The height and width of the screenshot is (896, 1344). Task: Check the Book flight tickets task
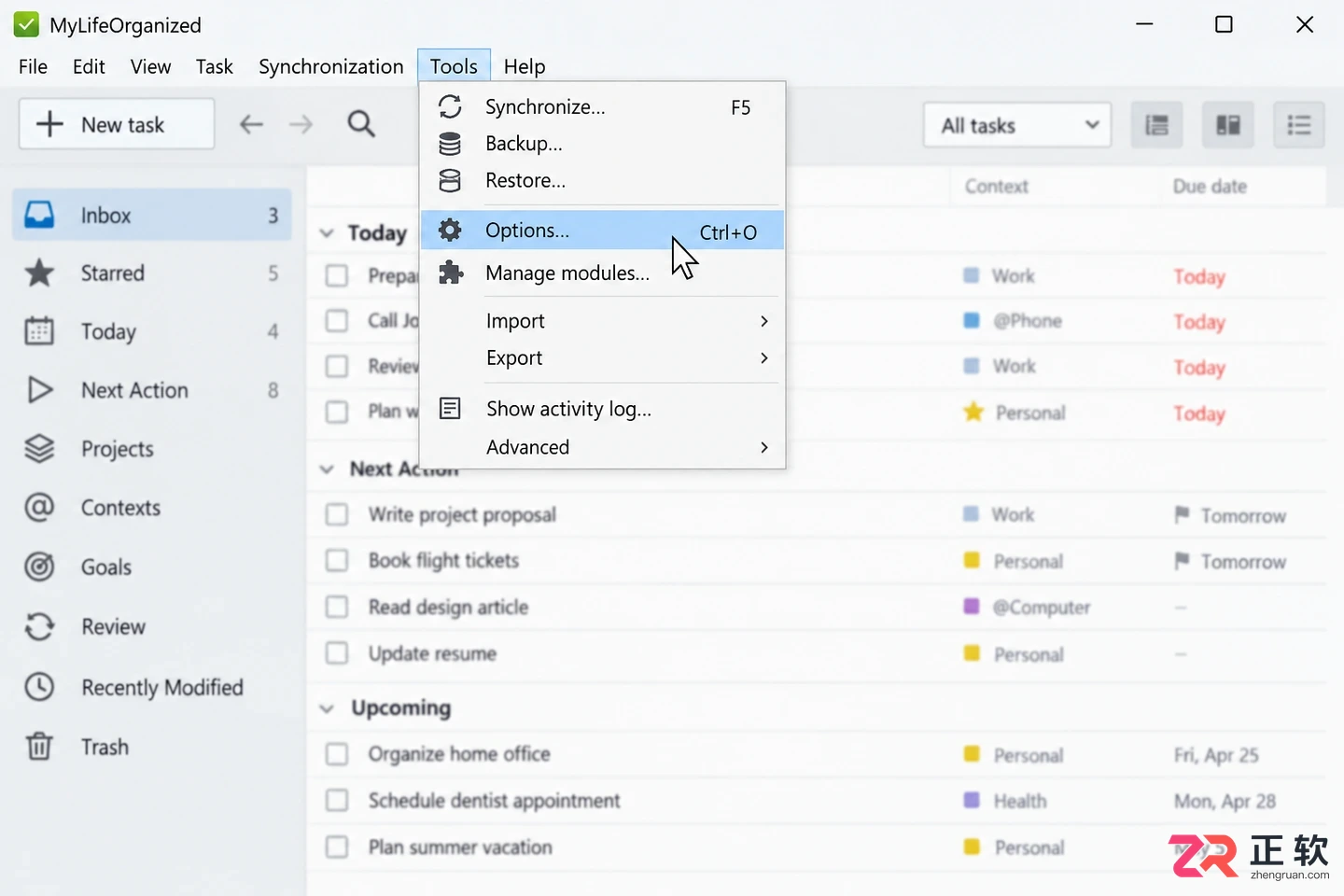coord(337,560)
